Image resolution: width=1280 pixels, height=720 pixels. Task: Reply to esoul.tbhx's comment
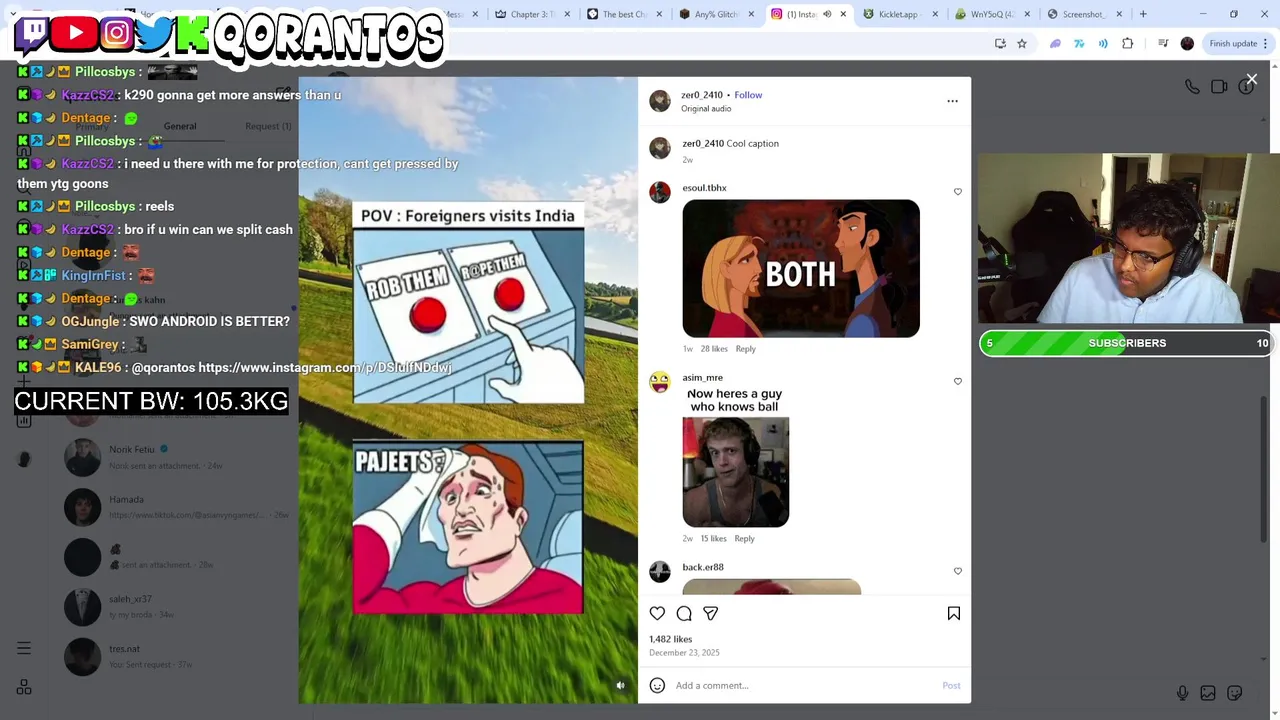(x=746, y=349)
